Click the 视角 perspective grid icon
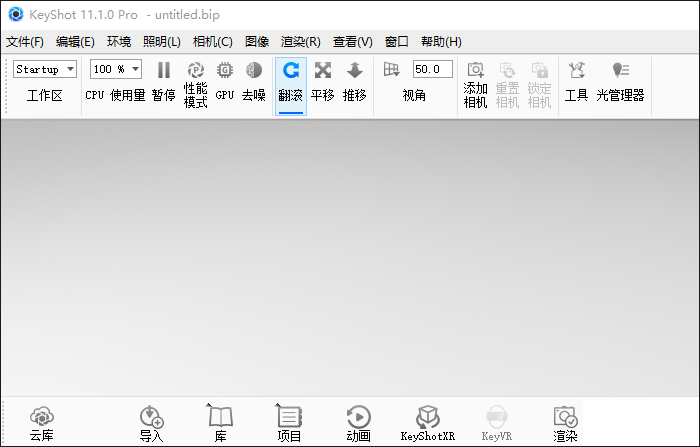Viewport: 700px width, 447px height. [x=391, y=70]
